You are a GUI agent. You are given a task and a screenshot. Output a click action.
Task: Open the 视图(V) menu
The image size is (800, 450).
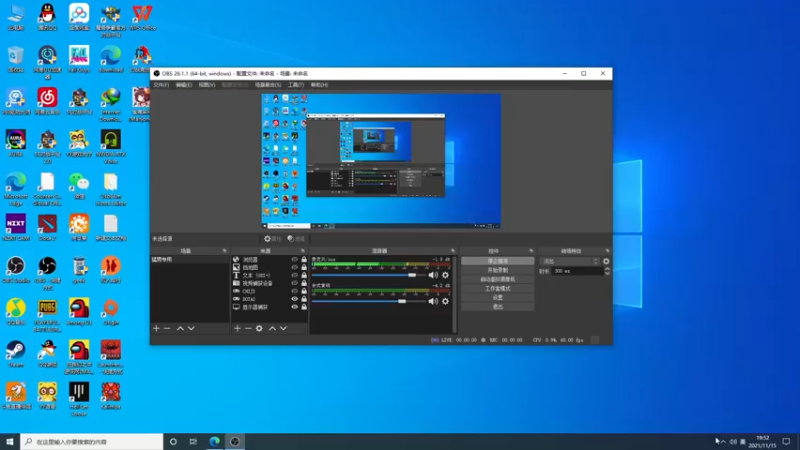coord(207,85)
